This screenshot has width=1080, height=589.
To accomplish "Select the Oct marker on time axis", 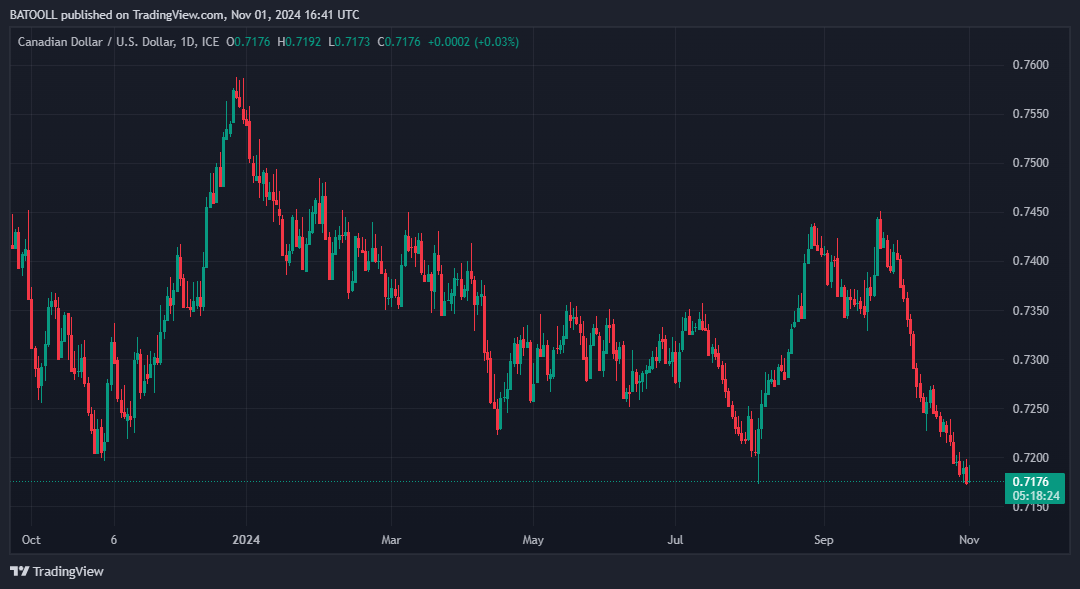I will [x=31, y=540].
